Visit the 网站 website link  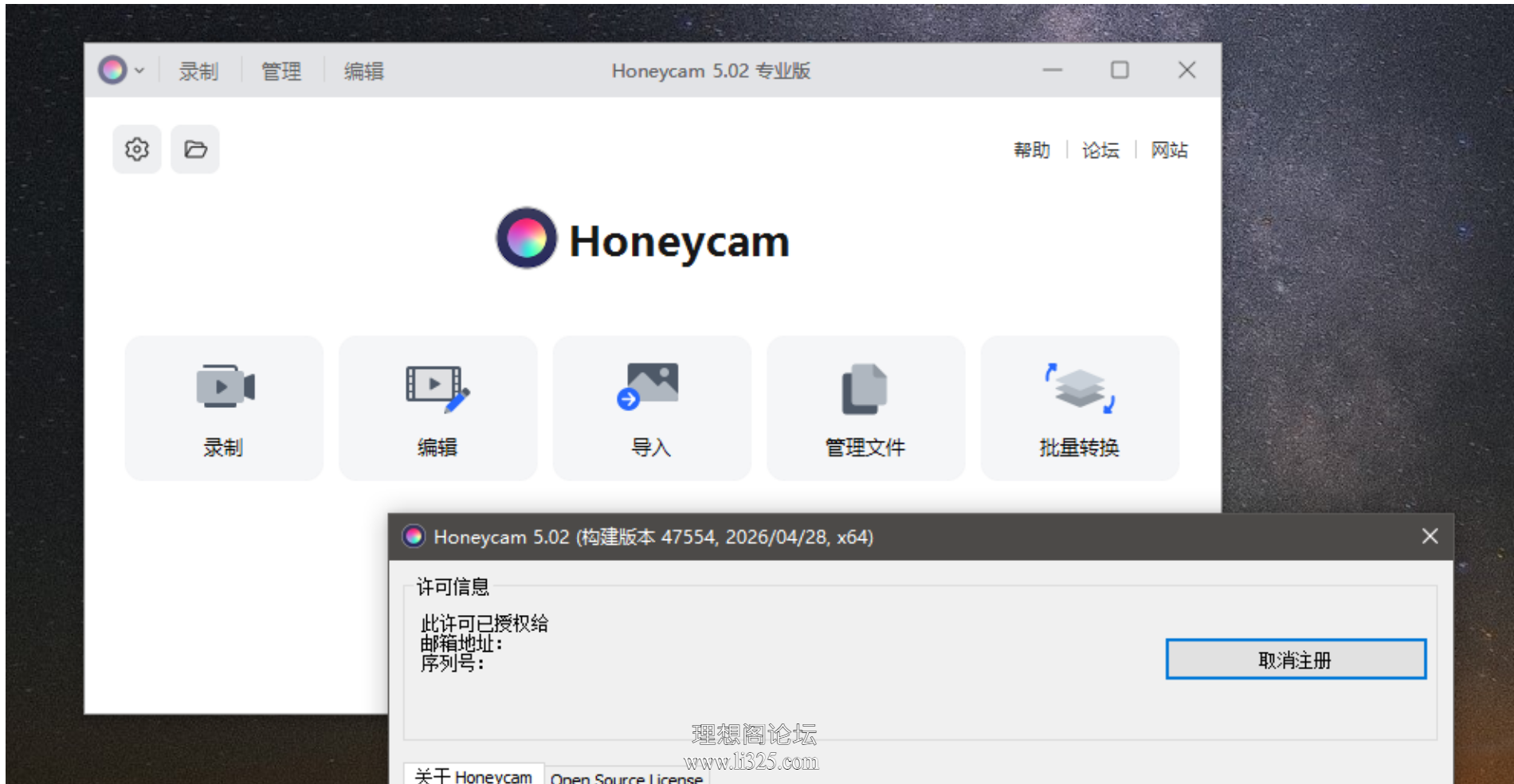point(1169,150)
